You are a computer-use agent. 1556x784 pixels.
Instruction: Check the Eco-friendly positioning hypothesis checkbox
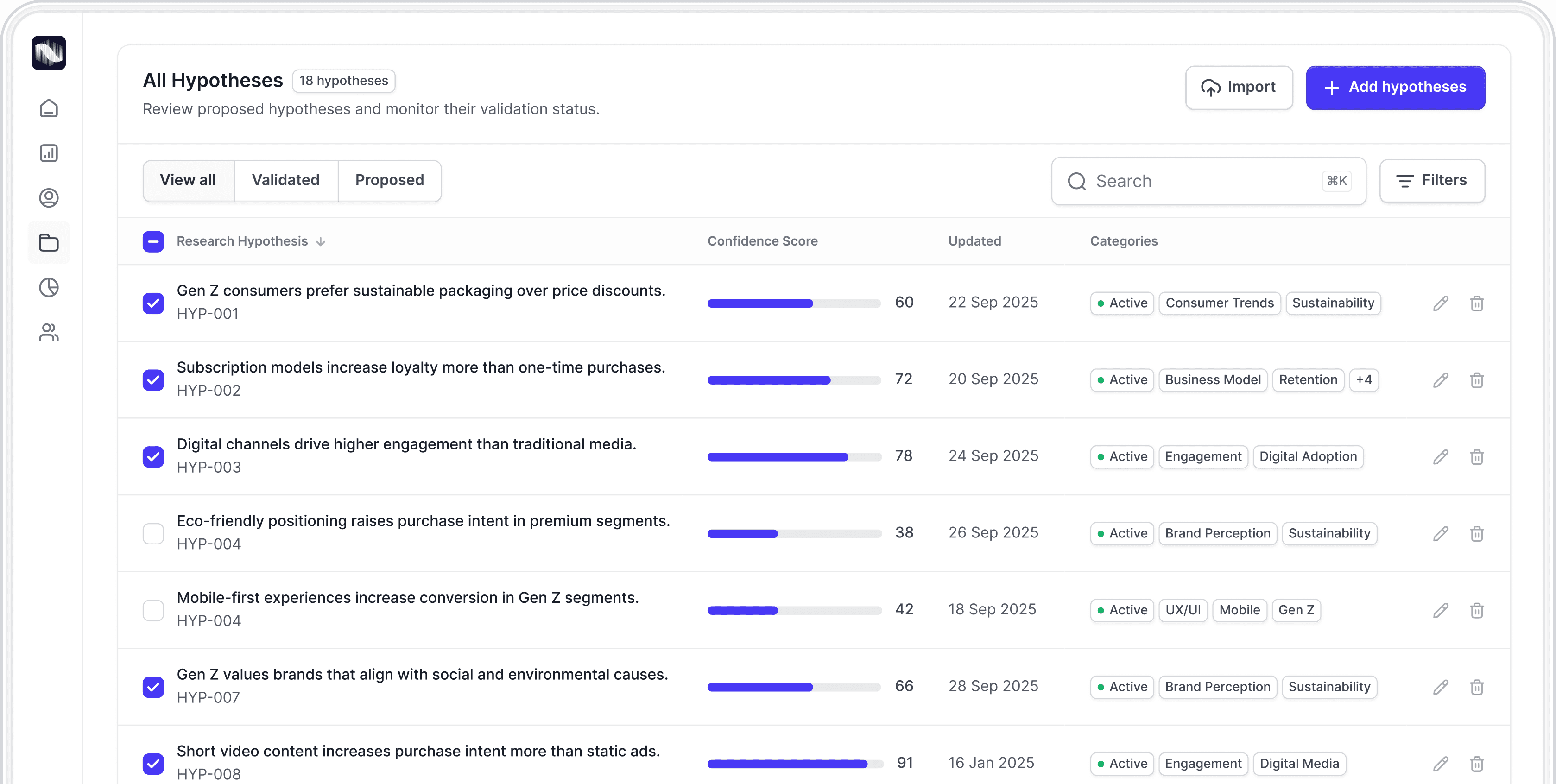click(153, 533)
